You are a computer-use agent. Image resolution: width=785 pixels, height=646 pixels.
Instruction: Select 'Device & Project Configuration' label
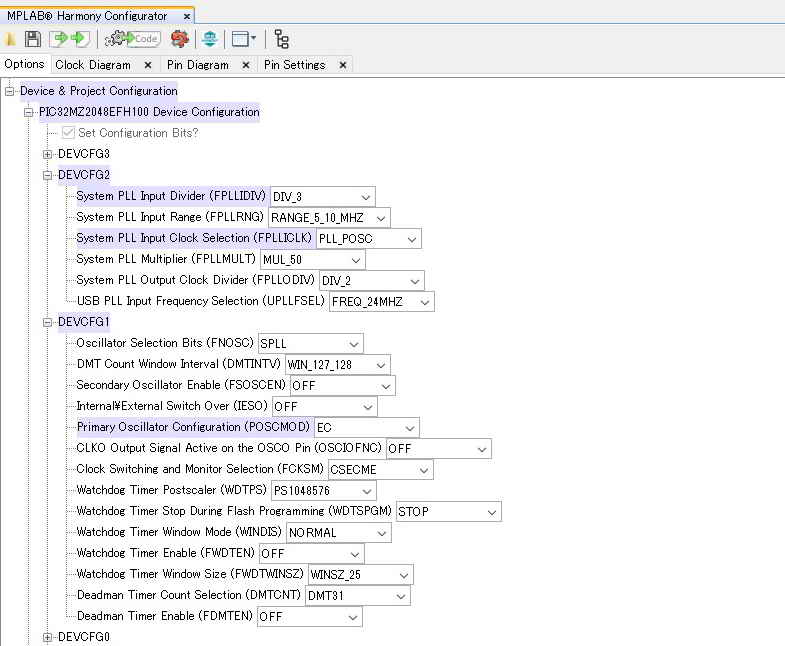click(x=99, y=91)
